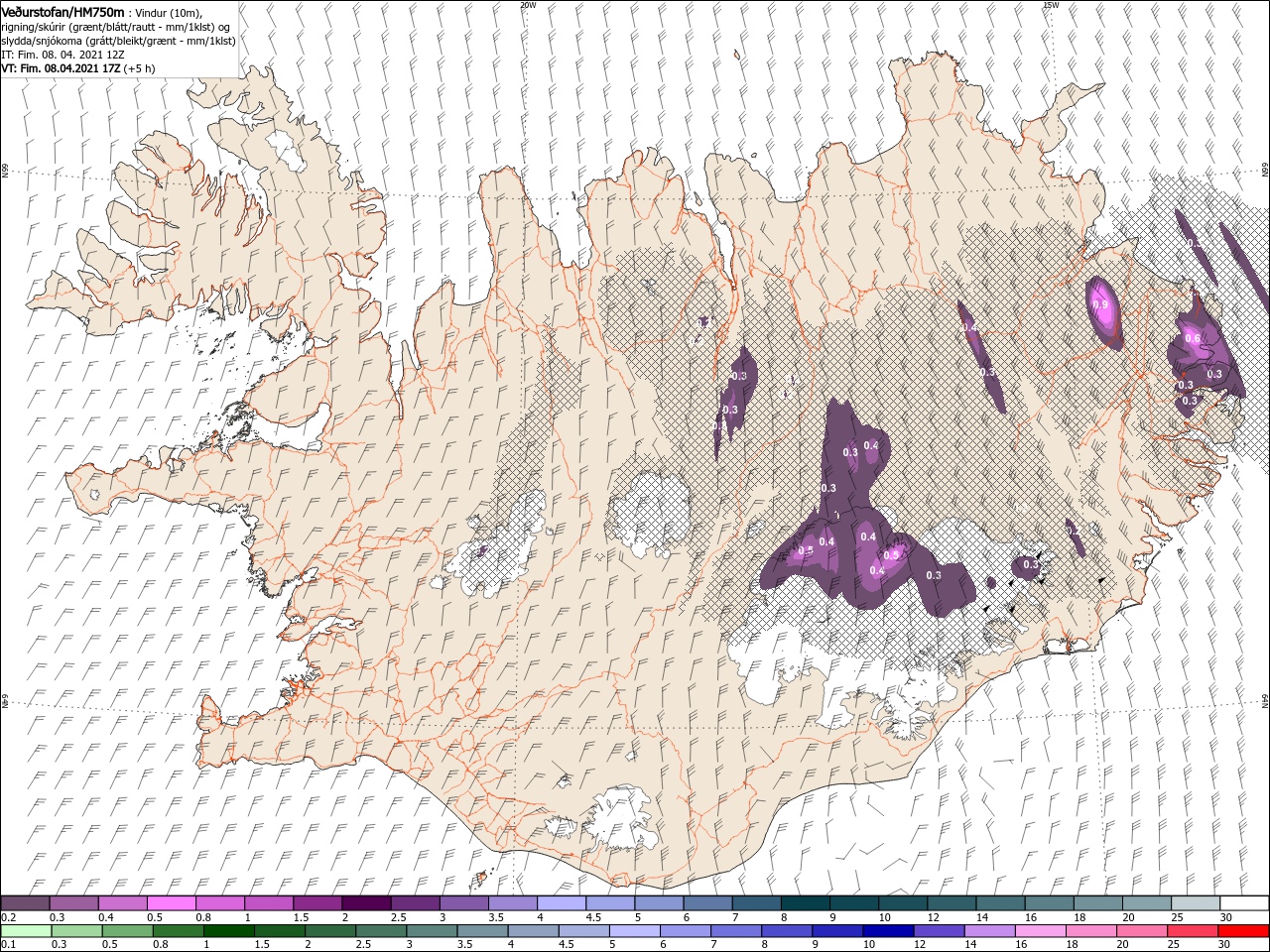Select the darkest purple snow swatch between 2 and 2.5
This screenshot has width=1270, height=952.
tap(366, 903)
